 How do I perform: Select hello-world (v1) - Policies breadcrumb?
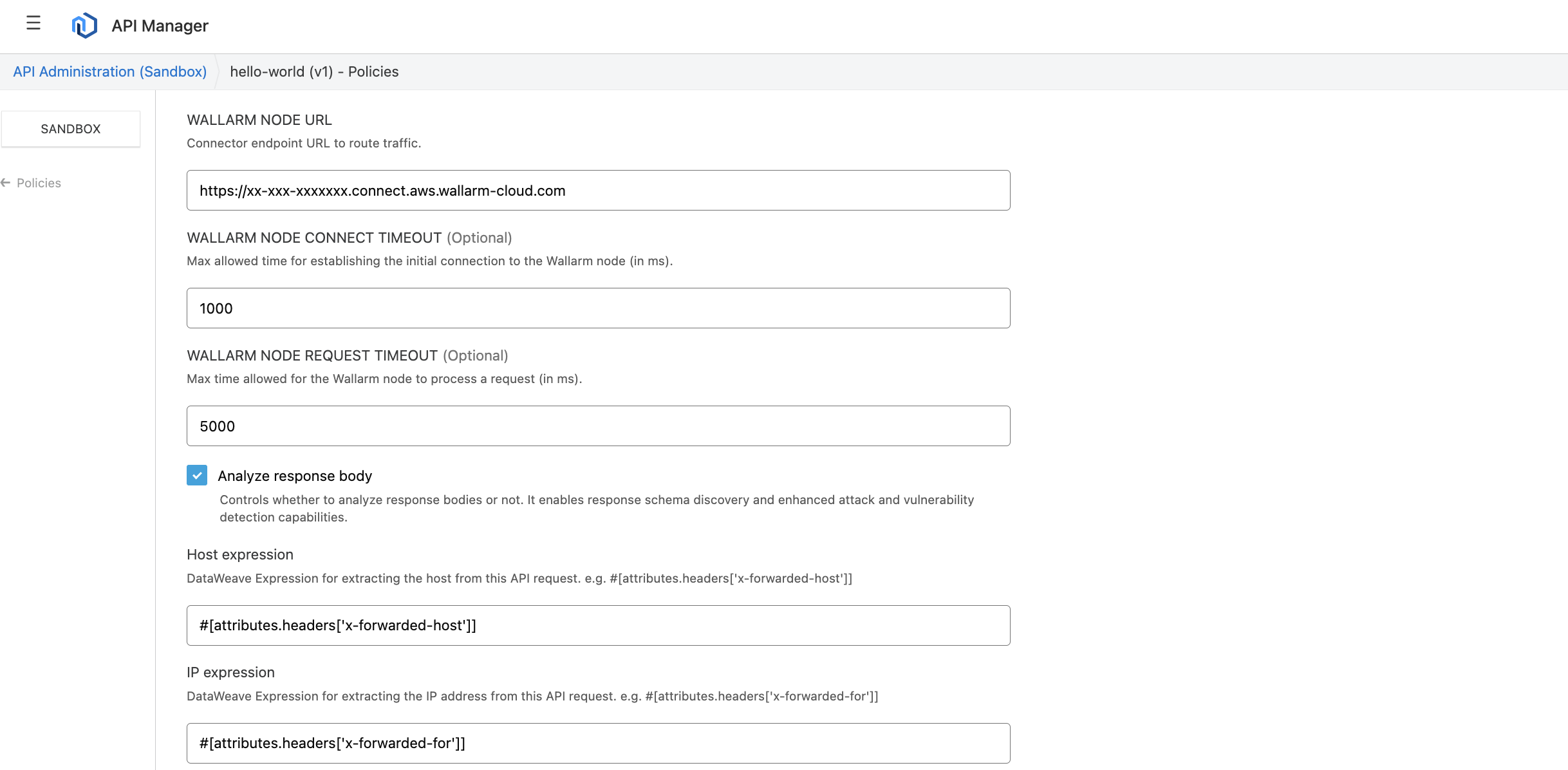pos(314,71)
